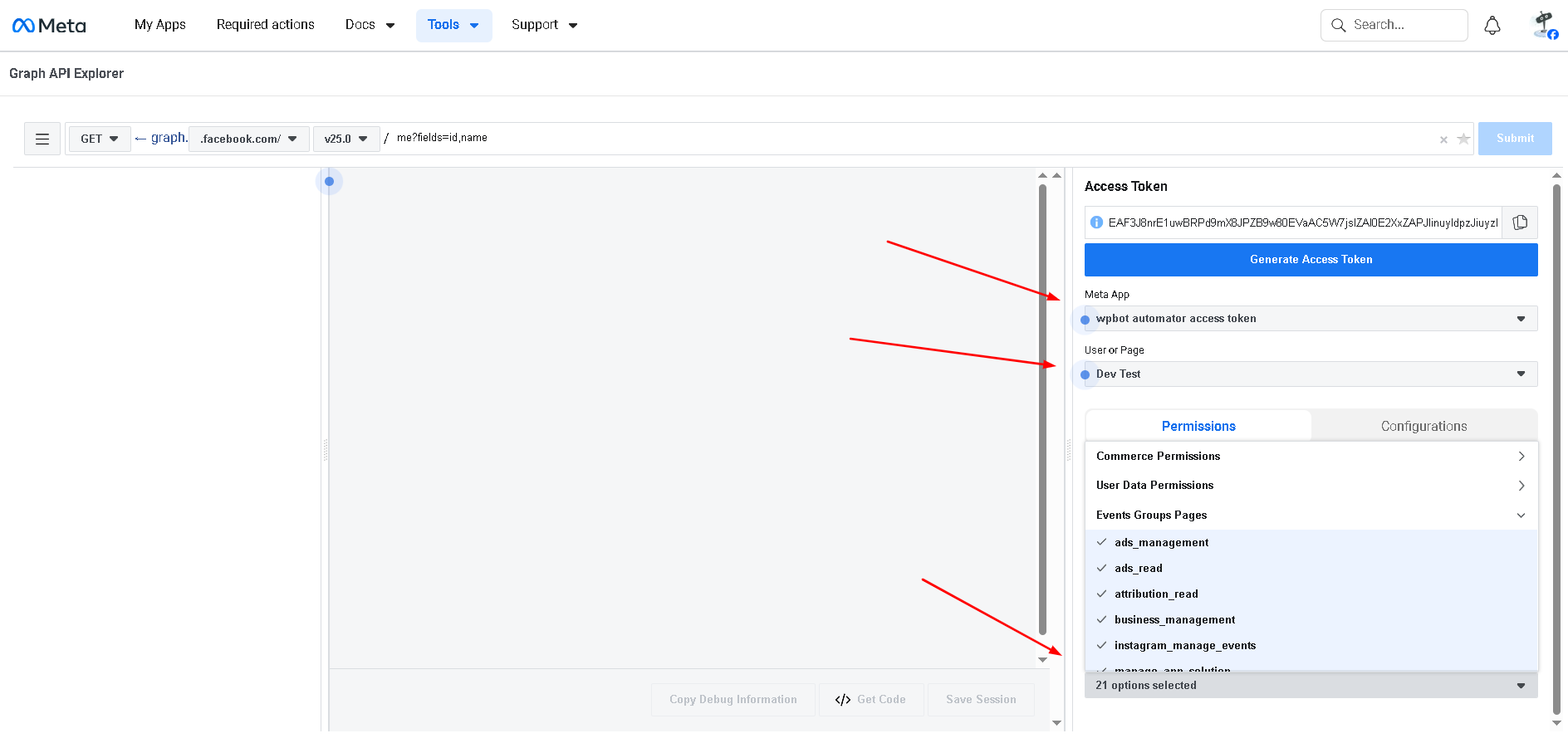Toggle the hamburger sidebar menu

click(42, 139)
